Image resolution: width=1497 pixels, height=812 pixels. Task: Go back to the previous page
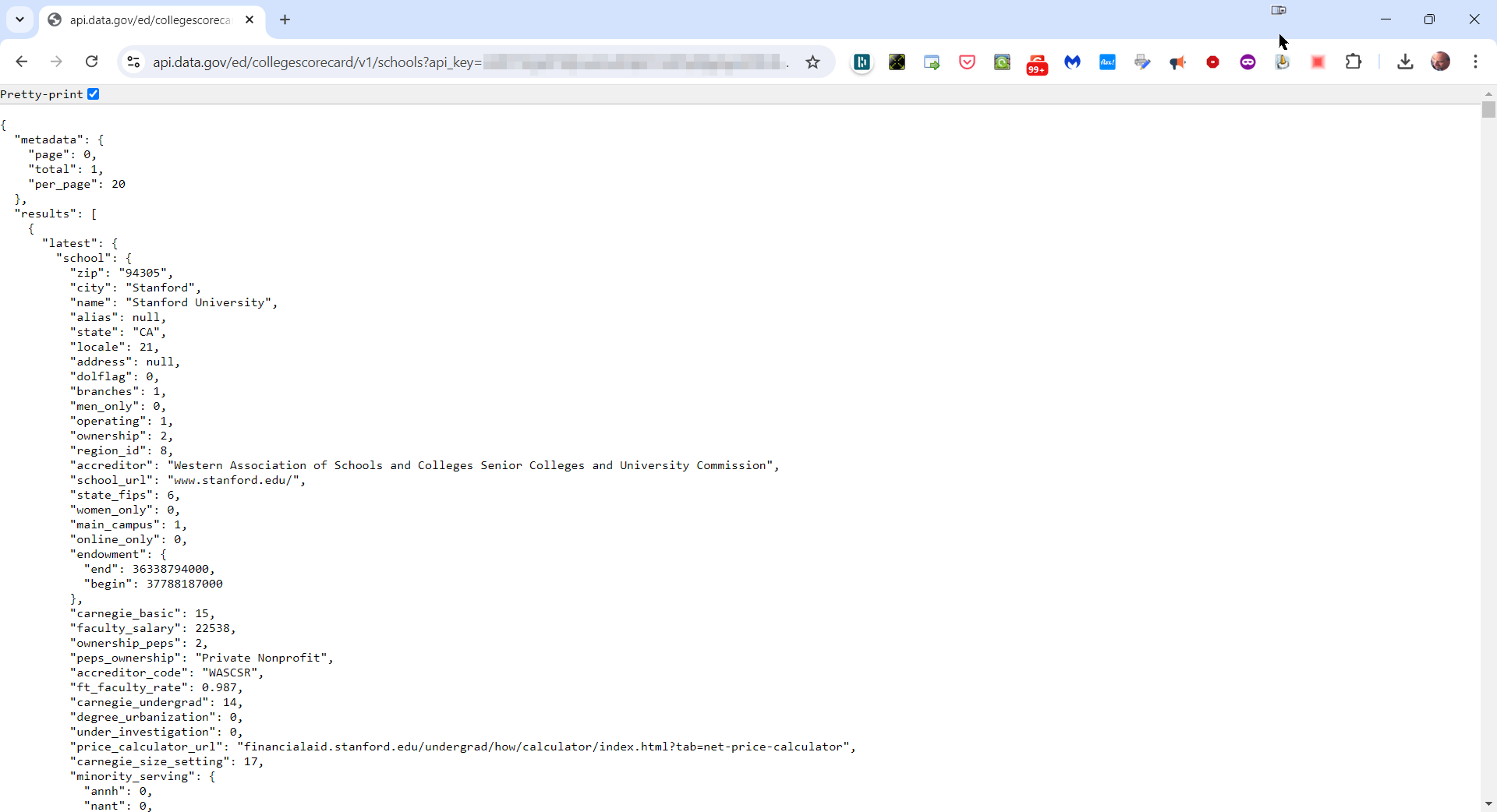coord(22,62)
